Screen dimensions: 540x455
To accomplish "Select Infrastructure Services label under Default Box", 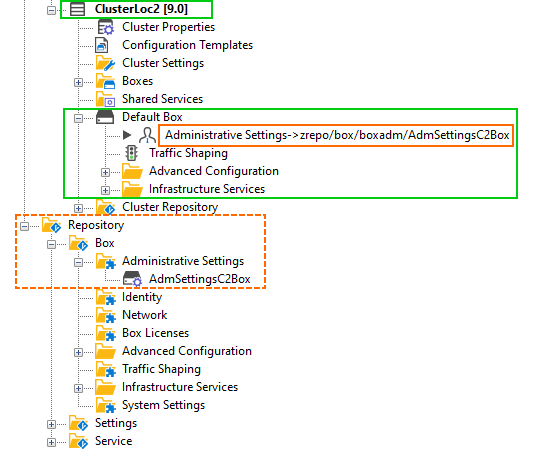I will (207, 189).
